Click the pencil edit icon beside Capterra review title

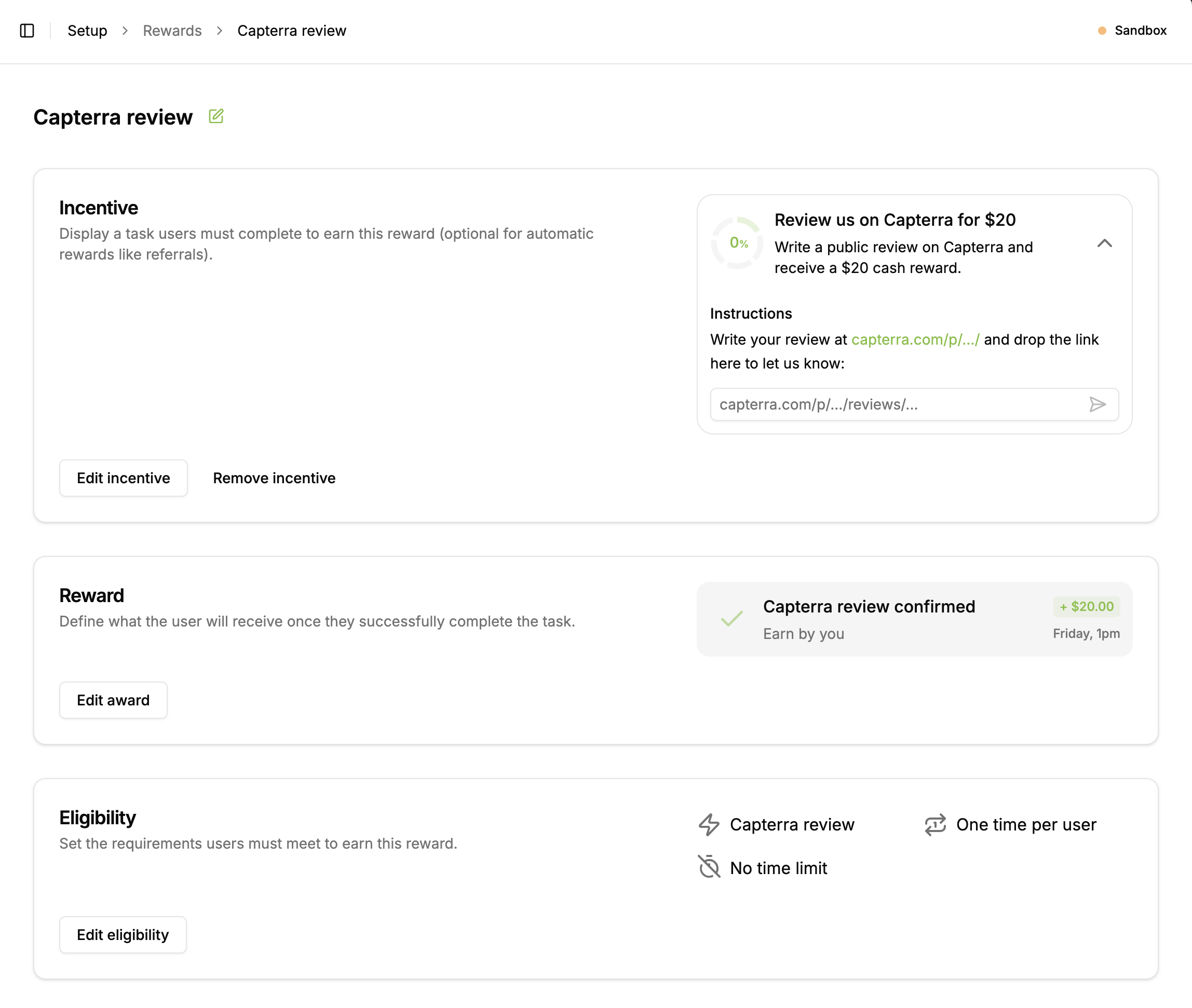(216, 117)
